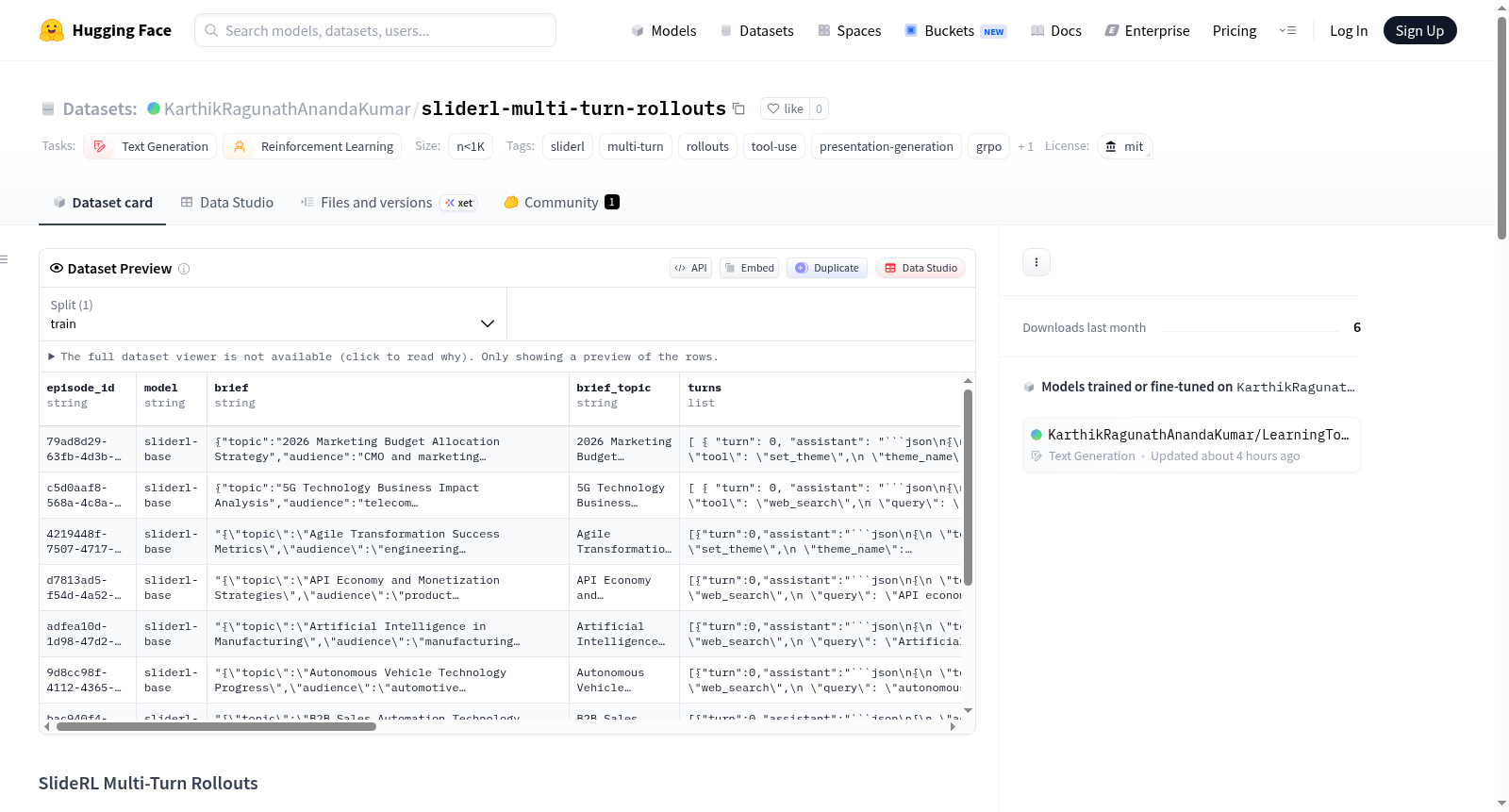Image resolution: width=1509 pixels, height=812 pixels.
Task: Expand the more navigation menu icon
Action: pos(1287,30)
